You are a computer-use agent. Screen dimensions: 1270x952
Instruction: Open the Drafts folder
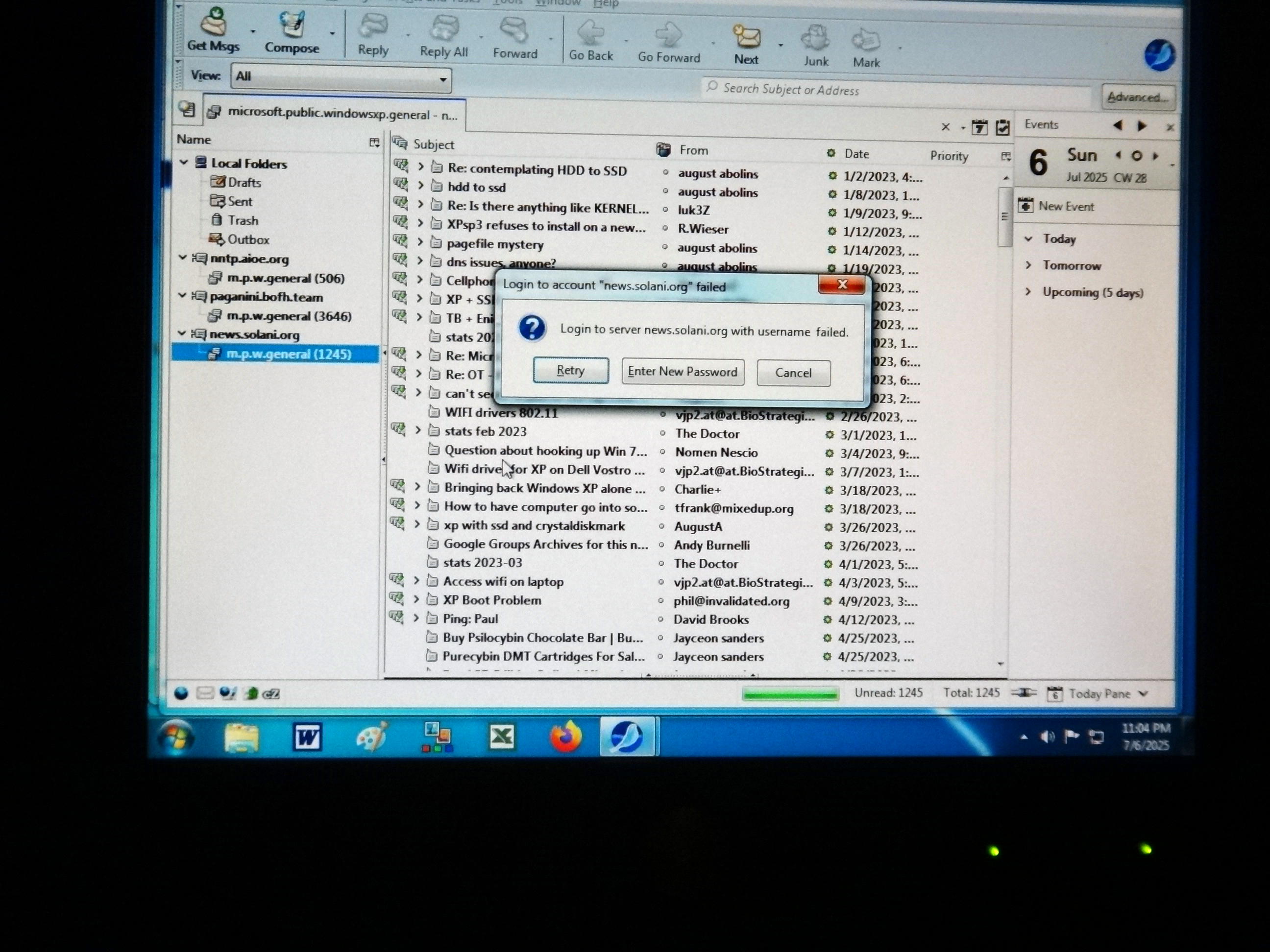tap(236, 183)
